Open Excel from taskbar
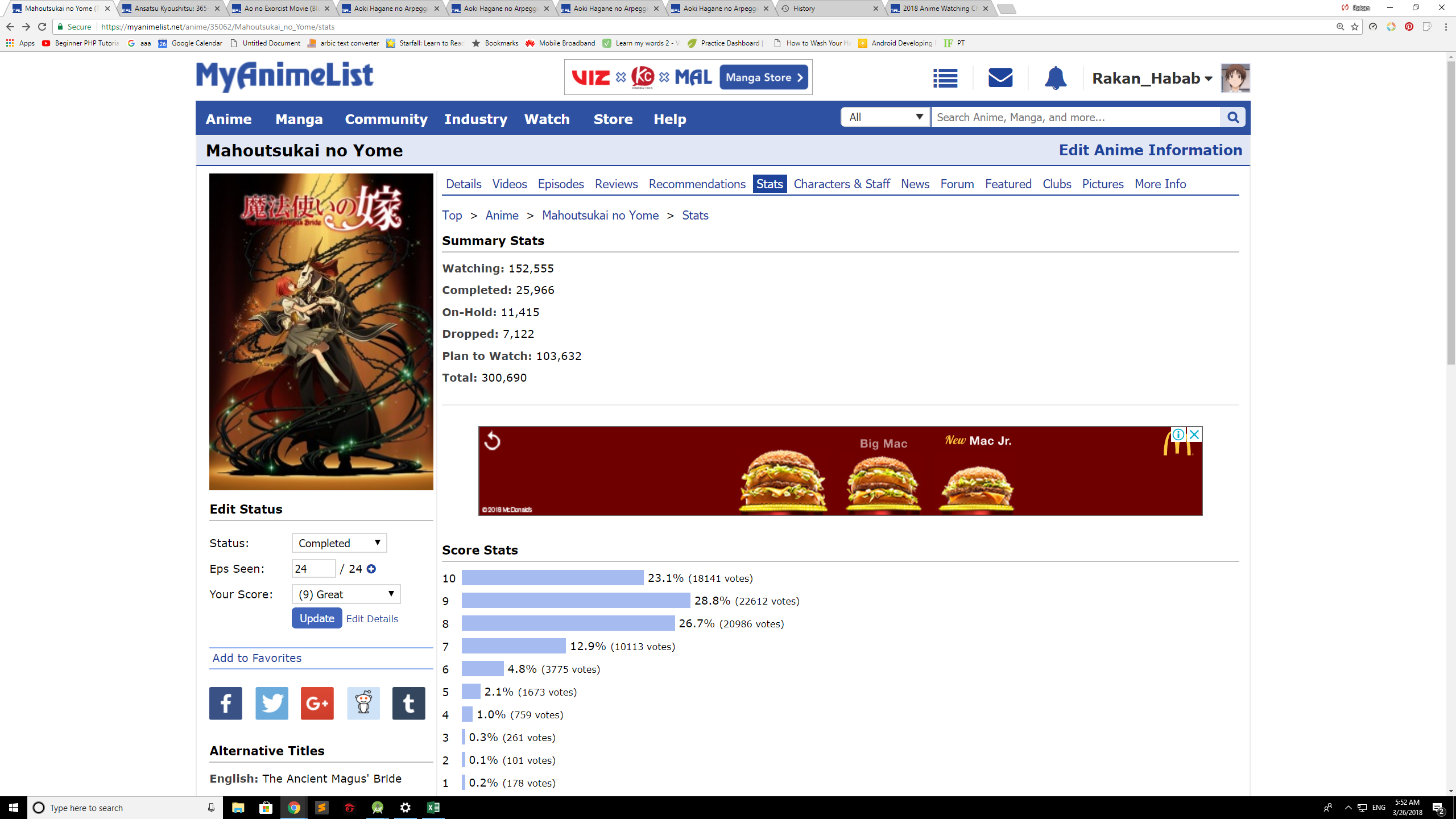The height and width of the screenshot is (819, 1456). click(x=433, y=808)
